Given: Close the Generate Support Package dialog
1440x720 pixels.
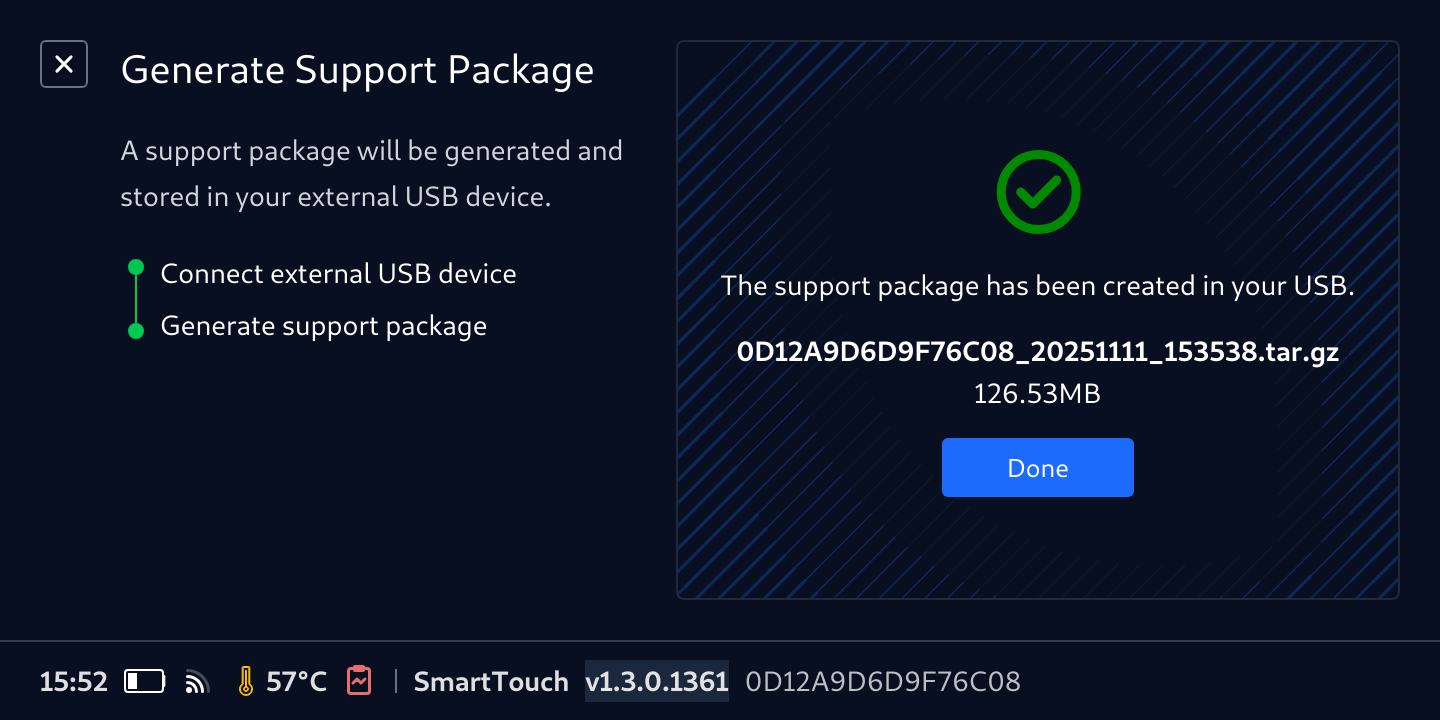Looking at the screenshot, I should [x=64, y=64].
